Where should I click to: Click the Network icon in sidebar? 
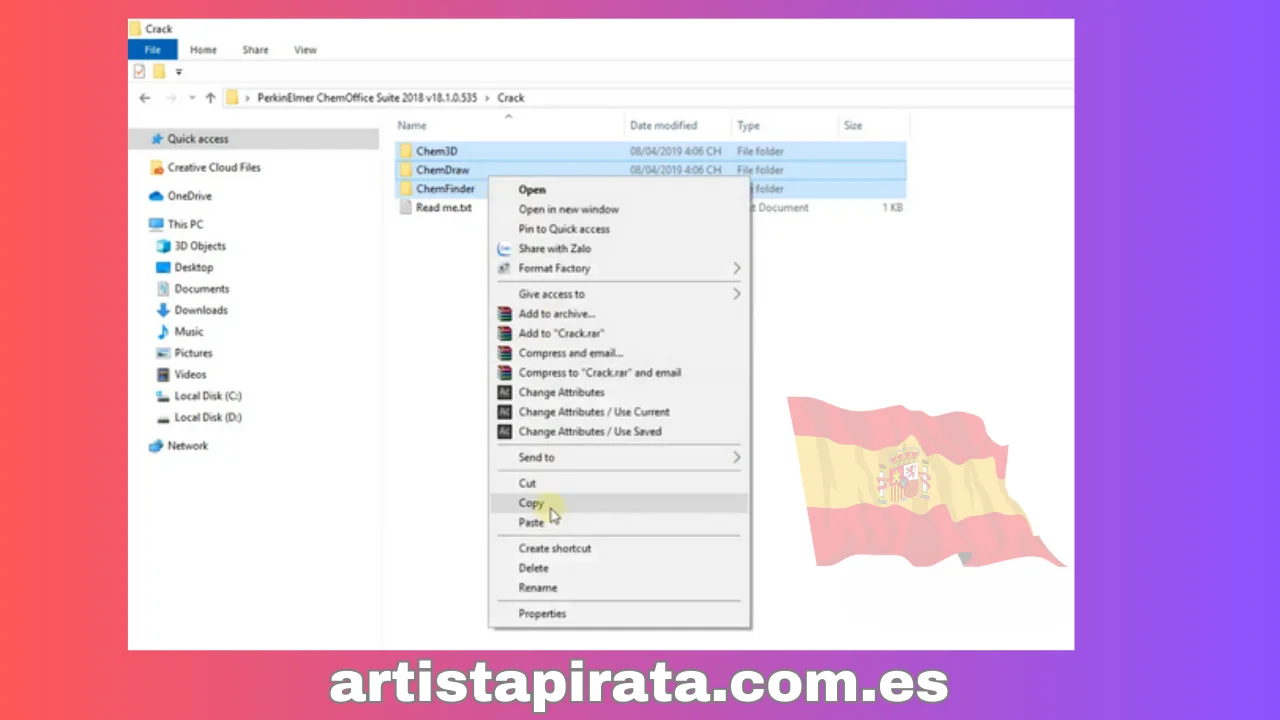tap(156, 446)
